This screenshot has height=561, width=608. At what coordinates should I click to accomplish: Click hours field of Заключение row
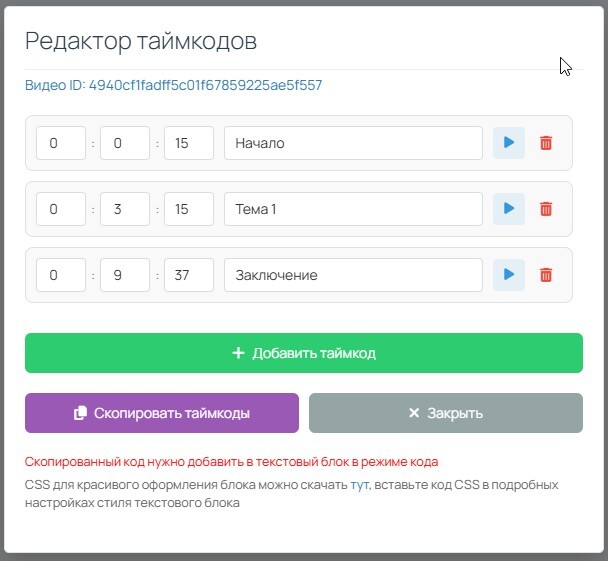tap(61, 275)
